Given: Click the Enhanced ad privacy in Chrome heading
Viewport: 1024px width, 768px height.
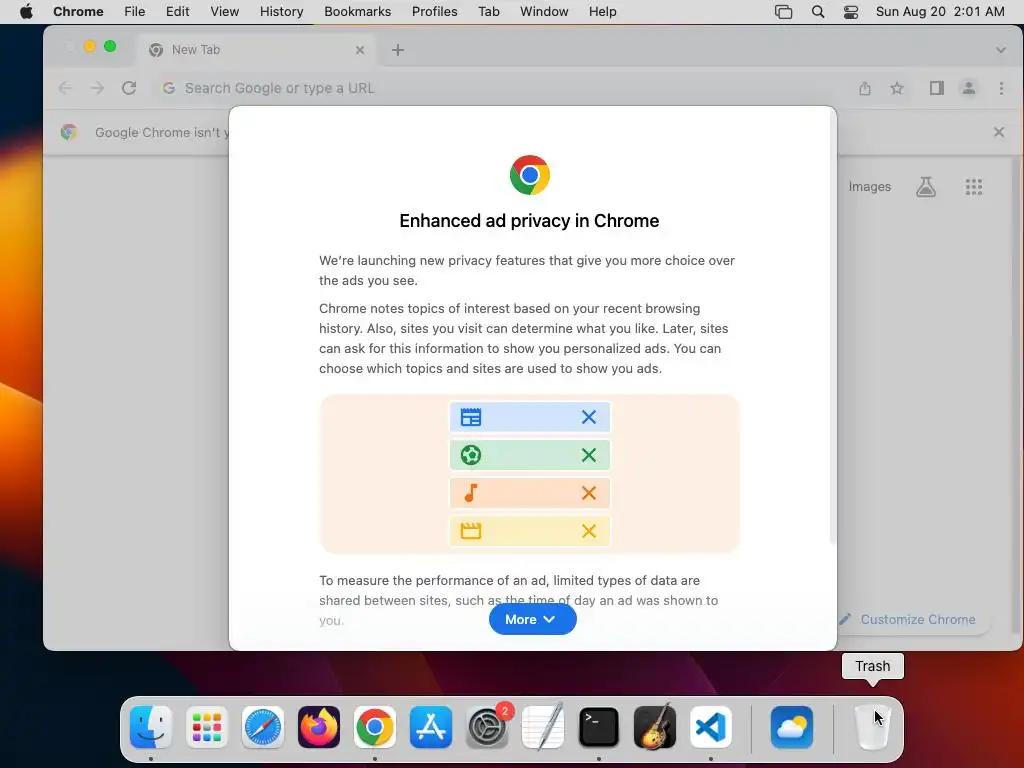Looking at the screenshot, I should click(x=529, y=221).
